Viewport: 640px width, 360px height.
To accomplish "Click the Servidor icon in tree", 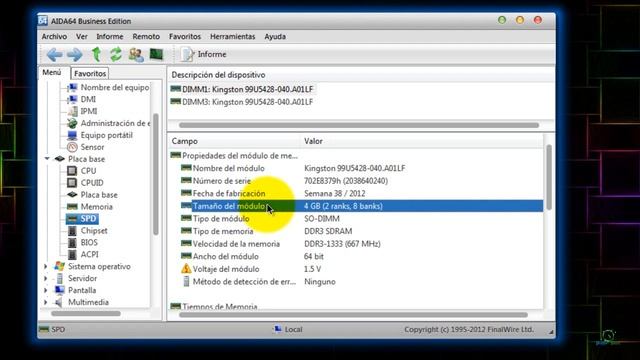I will pos(60,278).
